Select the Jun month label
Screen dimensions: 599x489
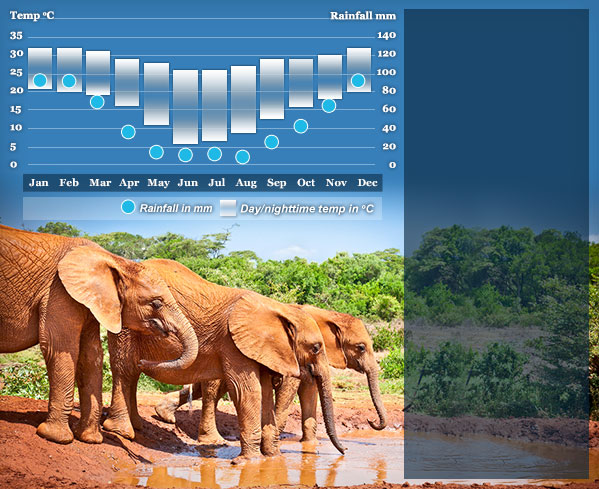pos(188,183)
